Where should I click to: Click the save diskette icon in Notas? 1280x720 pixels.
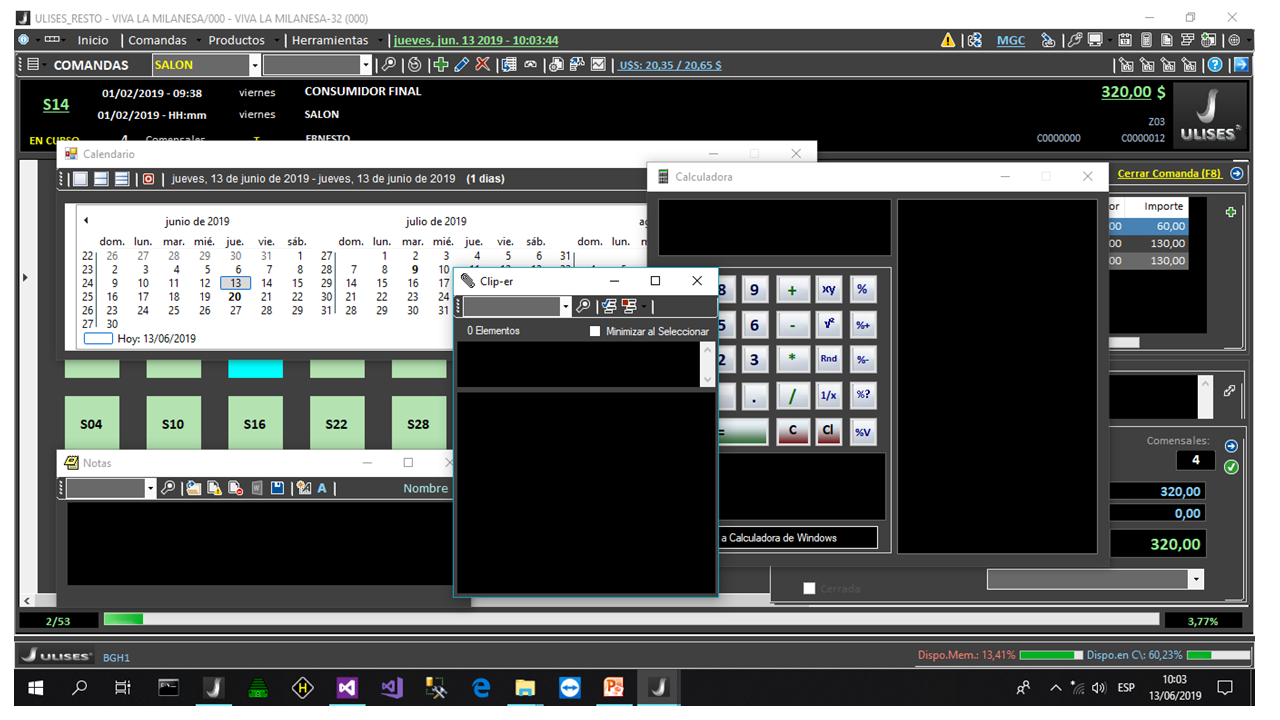[x=277, y=488]
